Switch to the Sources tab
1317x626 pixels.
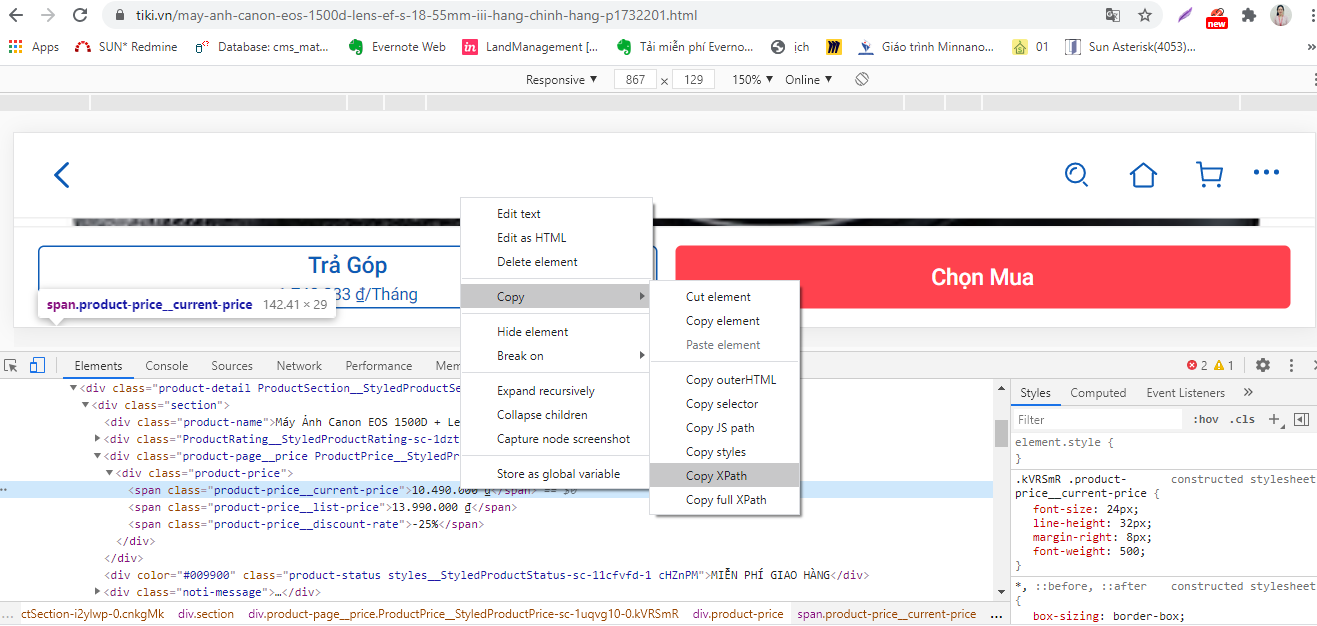pos(232,366)
